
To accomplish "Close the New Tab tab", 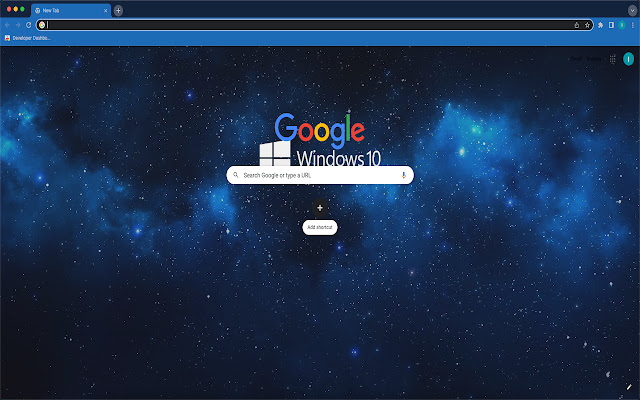I will coord(105,11).
